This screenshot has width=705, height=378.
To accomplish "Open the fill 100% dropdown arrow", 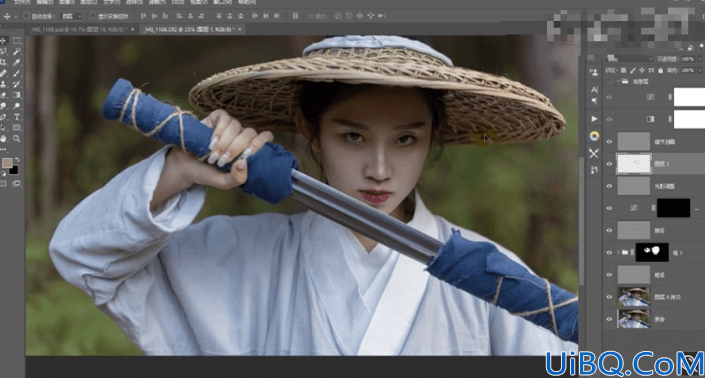I will [x=700, y=71].
